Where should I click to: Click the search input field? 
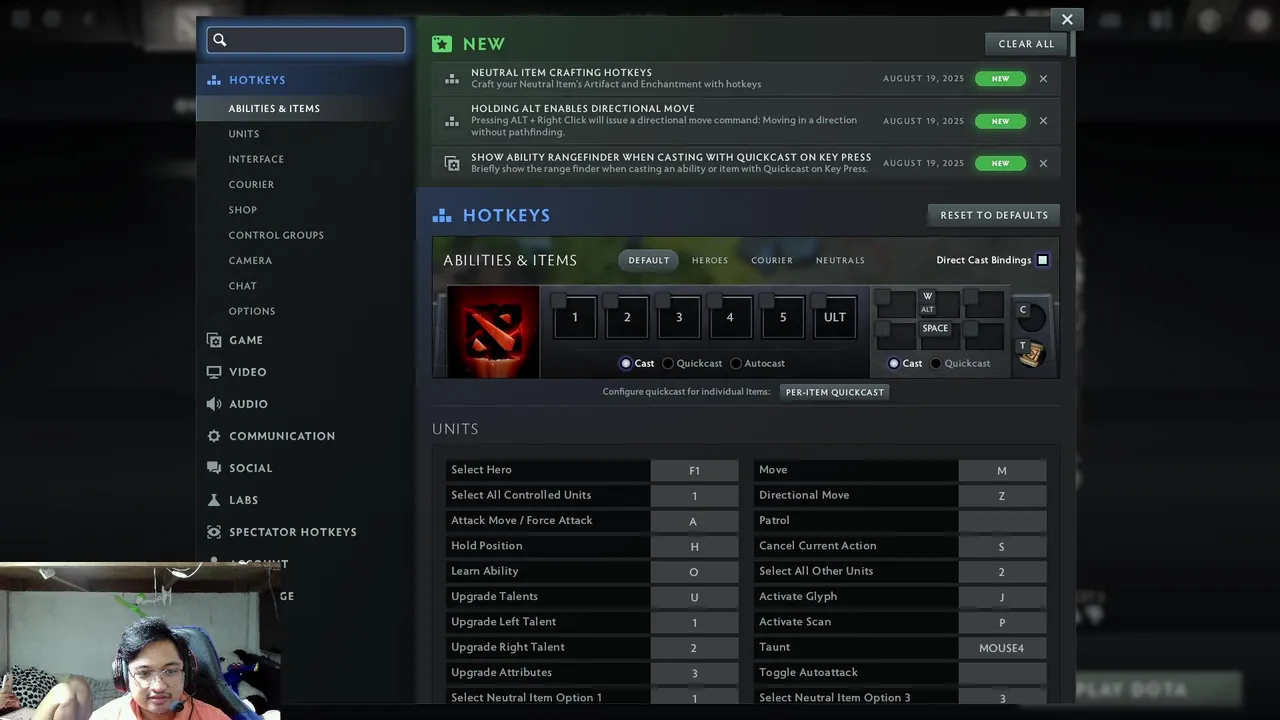pyautogui.click(x=306, y=40)
